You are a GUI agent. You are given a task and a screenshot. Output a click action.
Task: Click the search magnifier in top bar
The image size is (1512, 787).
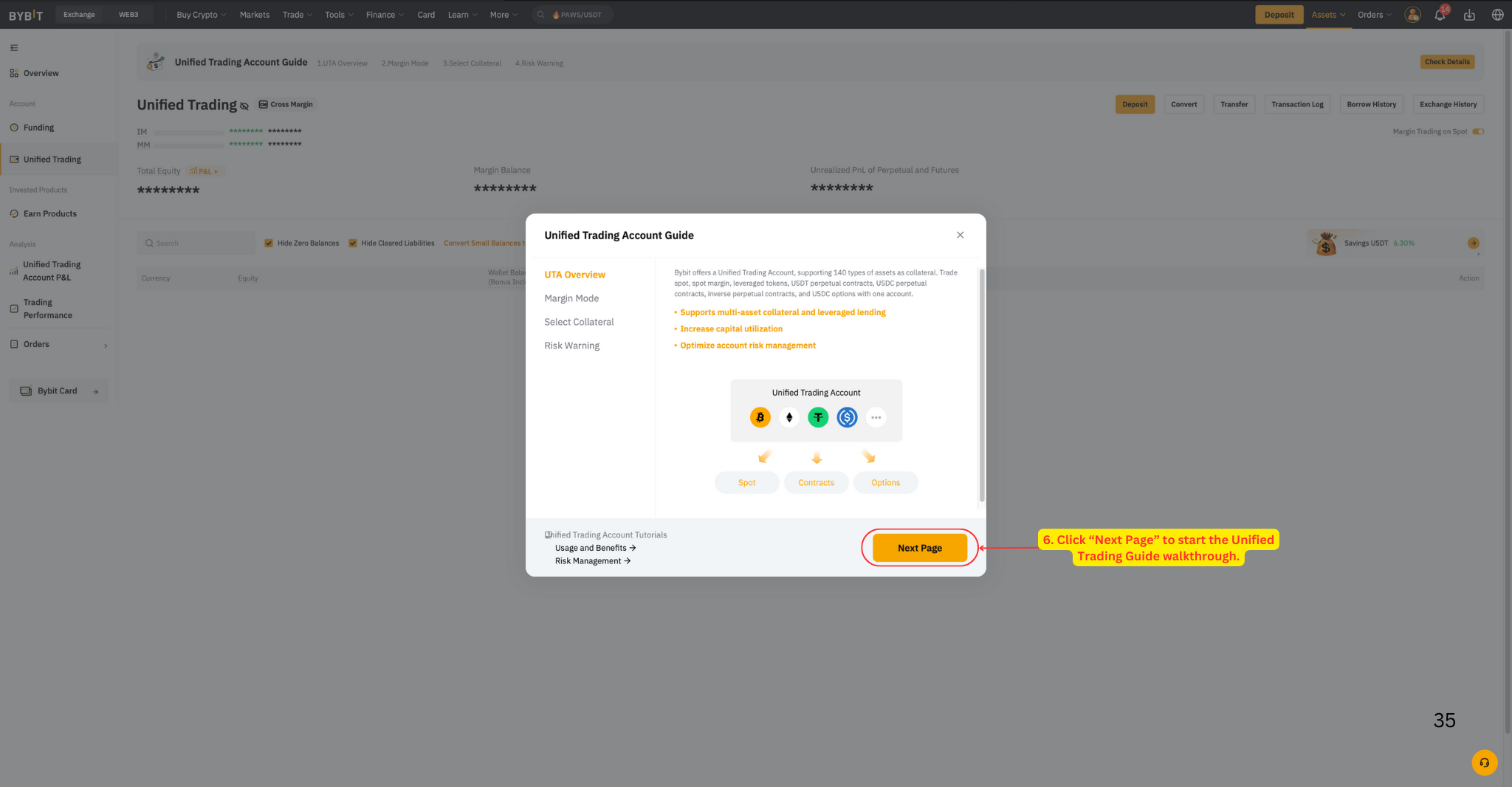point(541,15)
